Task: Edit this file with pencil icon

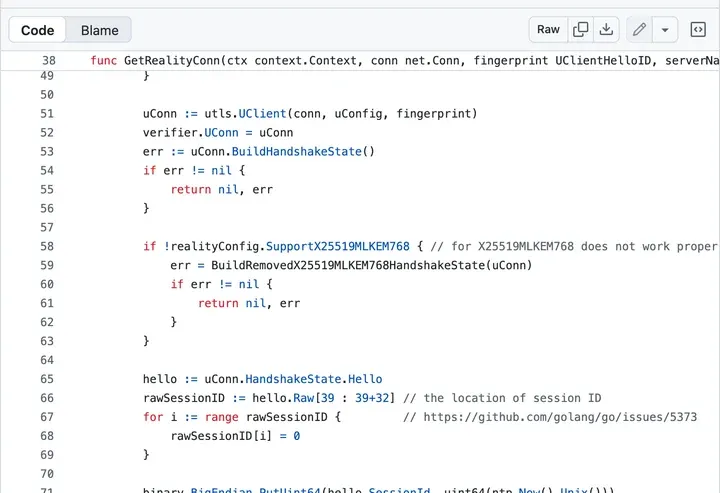Action: [639, 29]
